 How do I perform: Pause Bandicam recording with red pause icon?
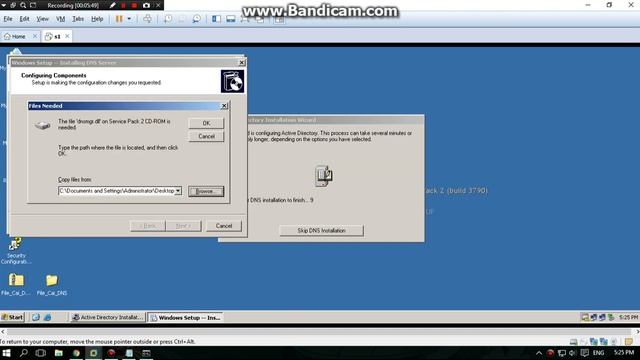(x=123, y=5)
